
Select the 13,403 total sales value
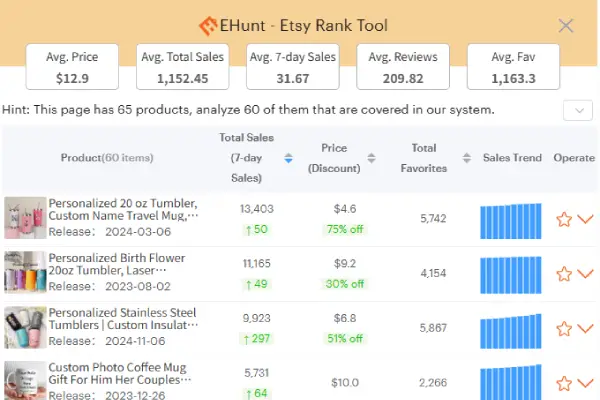click(257, 209)
